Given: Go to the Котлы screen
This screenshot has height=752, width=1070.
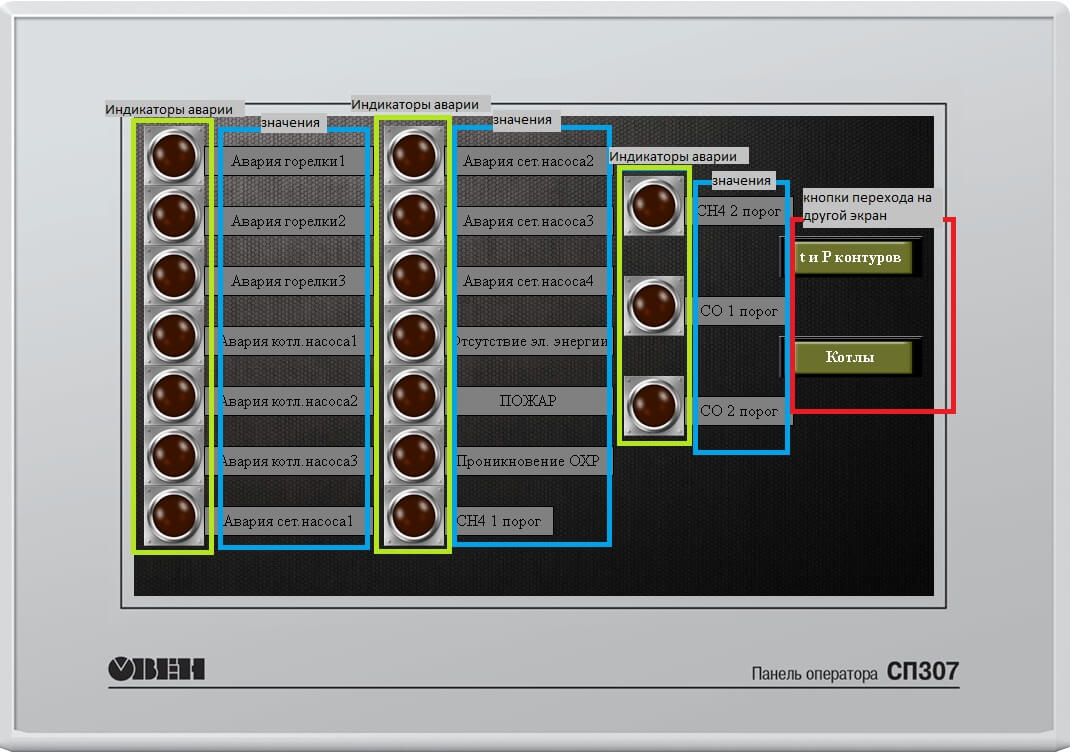Looking at the screenshot, I should coord(853,357).
